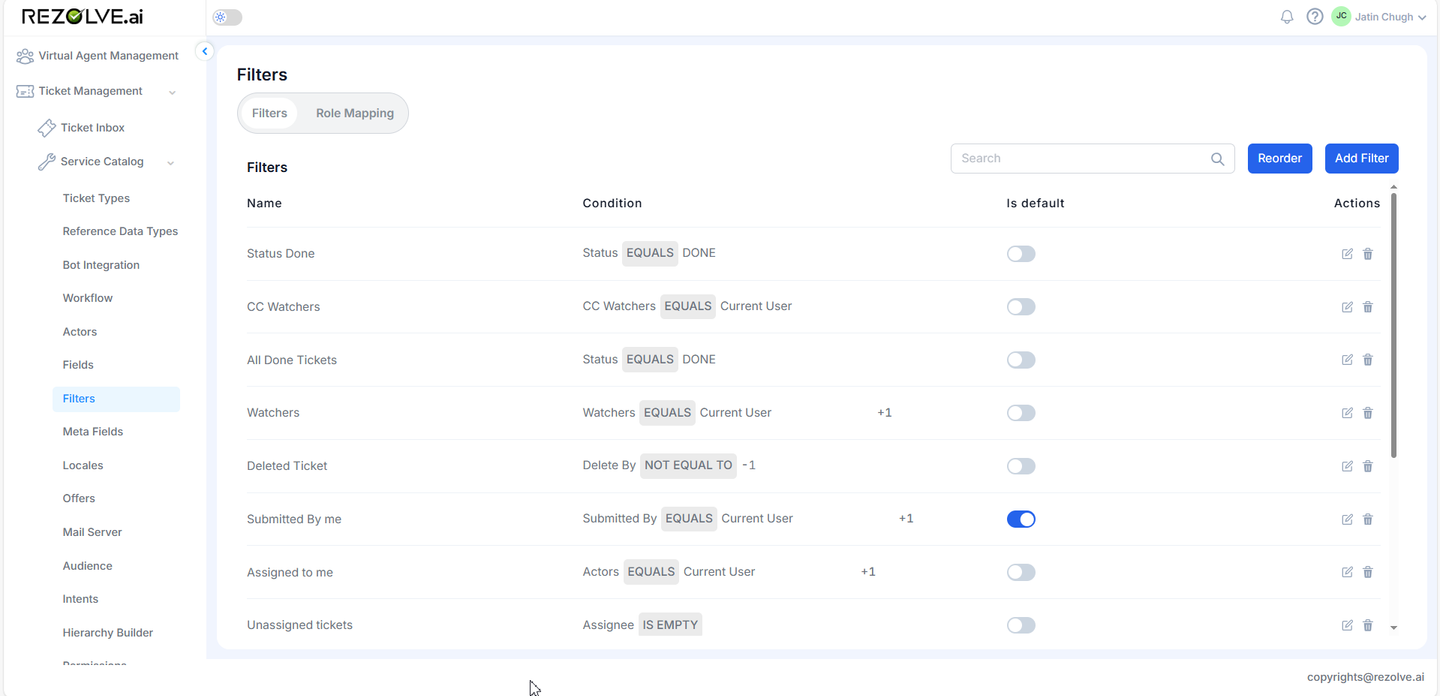Enable default for CC Watchers filter

[1021, 307]
